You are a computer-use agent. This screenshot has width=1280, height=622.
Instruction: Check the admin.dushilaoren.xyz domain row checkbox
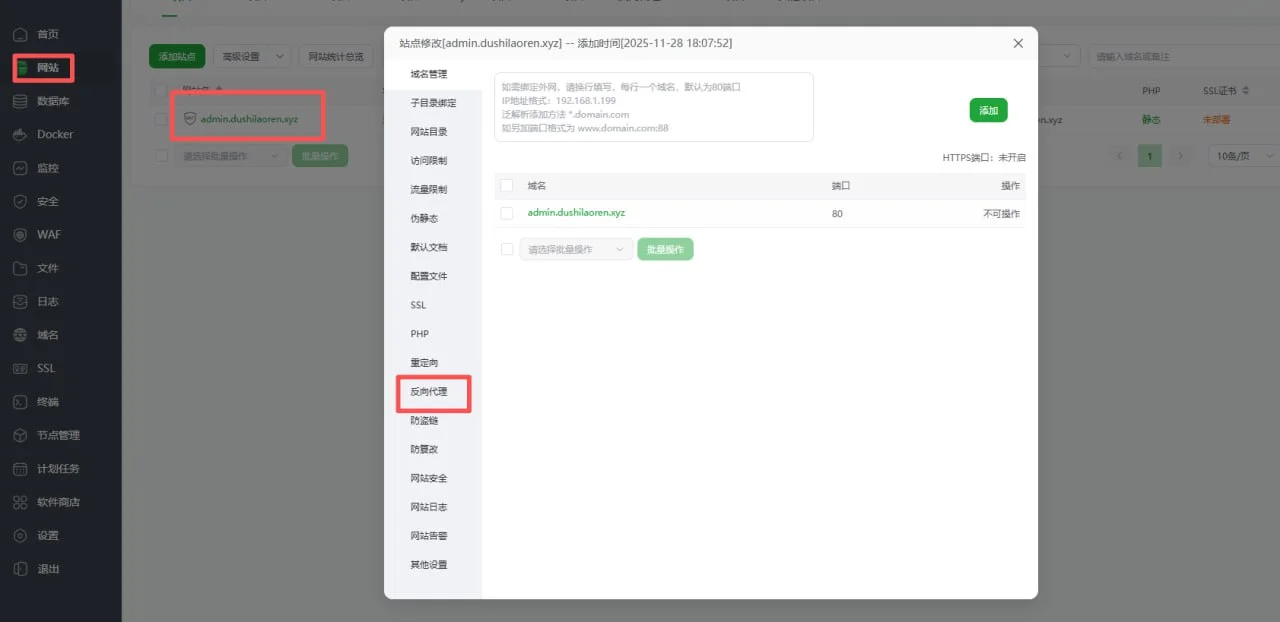coord(507,213)
